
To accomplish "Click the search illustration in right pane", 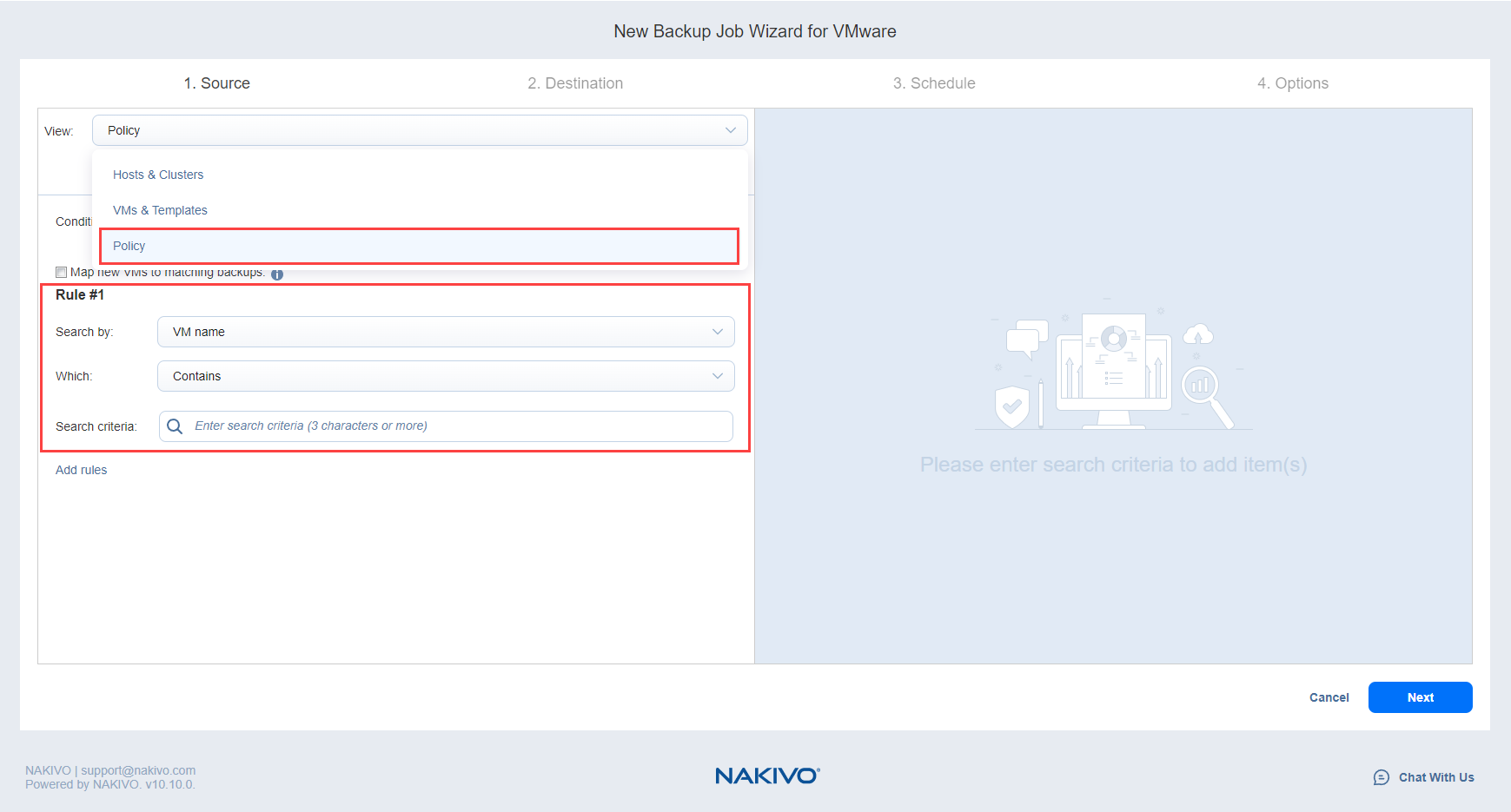I will click(x=1114, y=371).
